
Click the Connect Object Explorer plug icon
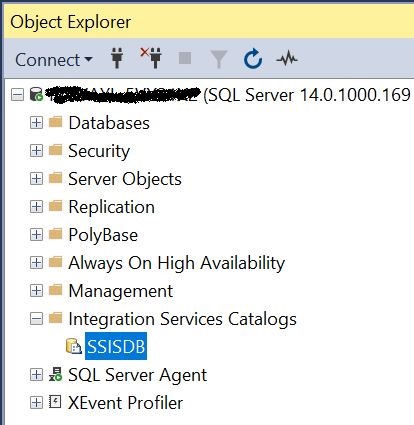pos(117,58)
